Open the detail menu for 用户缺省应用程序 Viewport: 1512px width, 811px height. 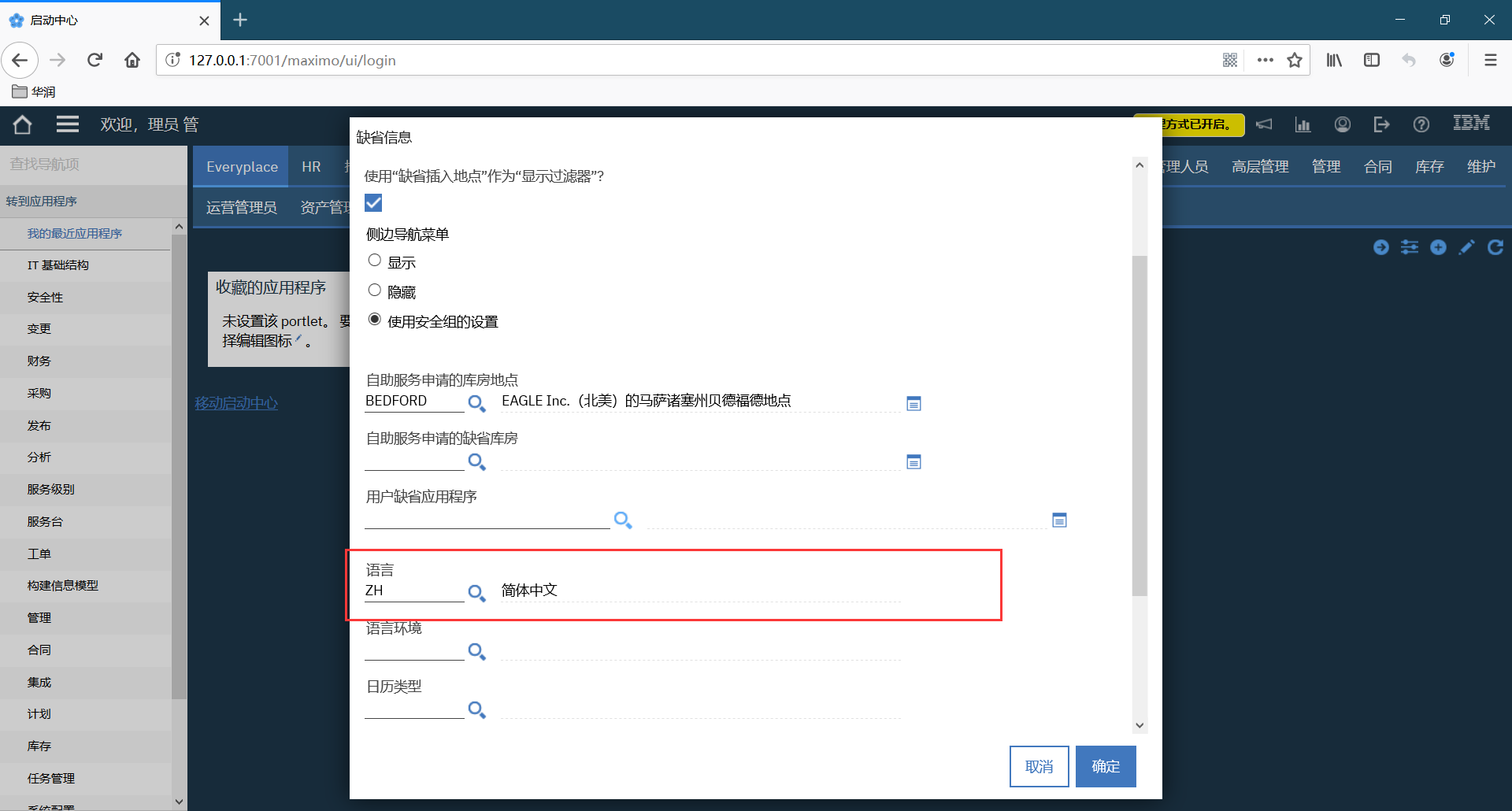coord(1059,520)
